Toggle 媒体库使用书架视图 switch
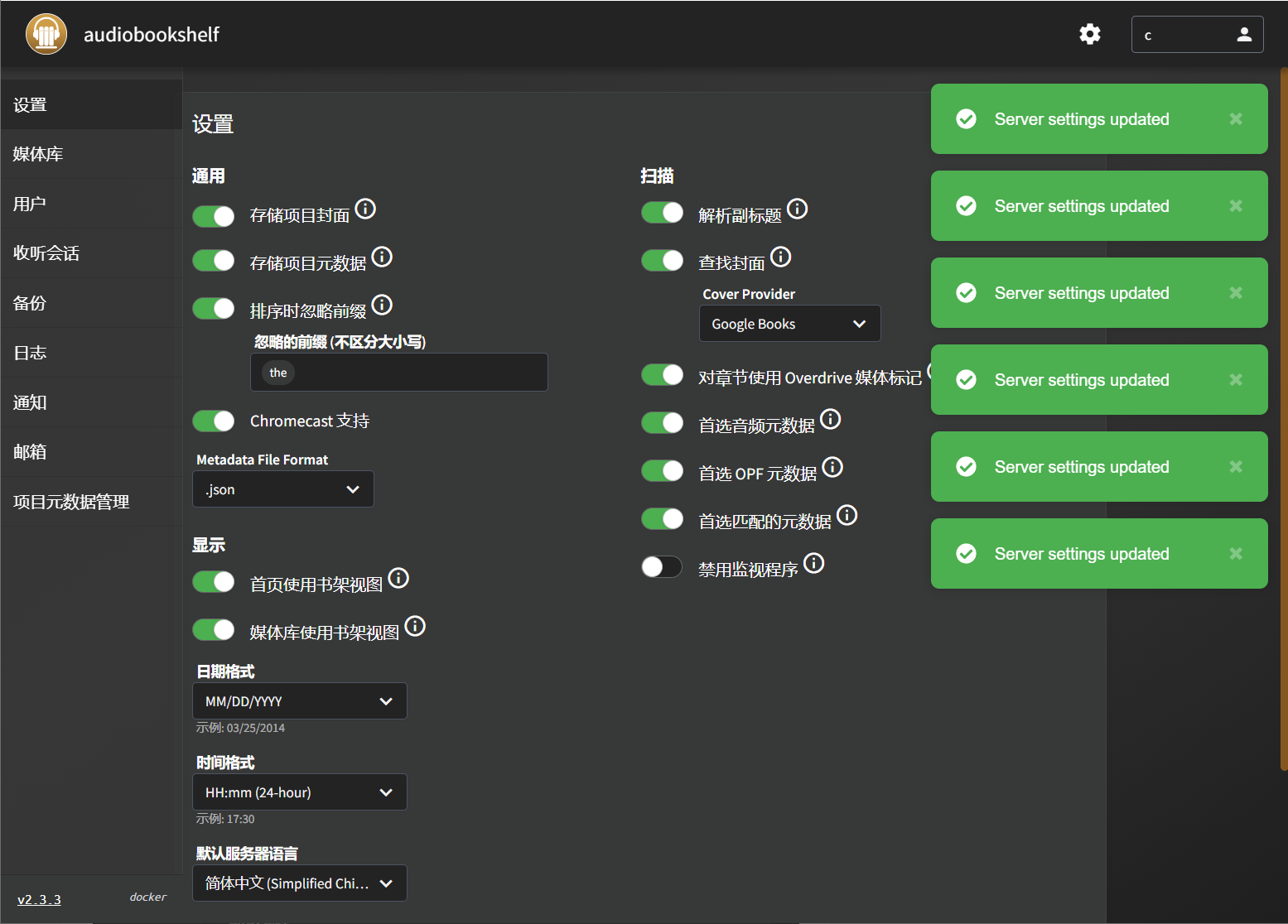This screenshot has width=1288, height=924. point(214,630)
